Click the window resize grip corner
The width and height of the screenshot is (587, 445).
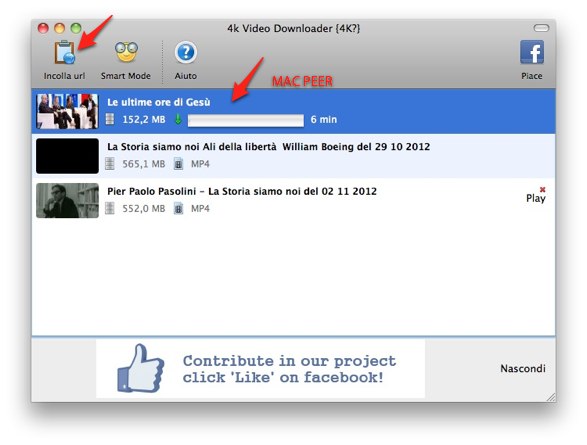tap(551, 397)
